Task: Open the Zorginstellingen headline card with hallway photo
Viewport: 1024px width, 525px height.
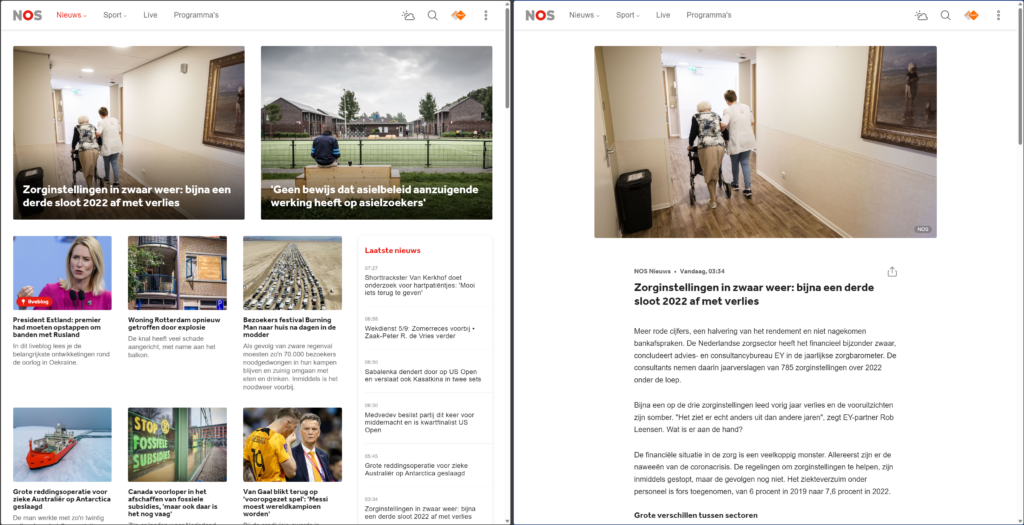Action: (x=129, y=133)
